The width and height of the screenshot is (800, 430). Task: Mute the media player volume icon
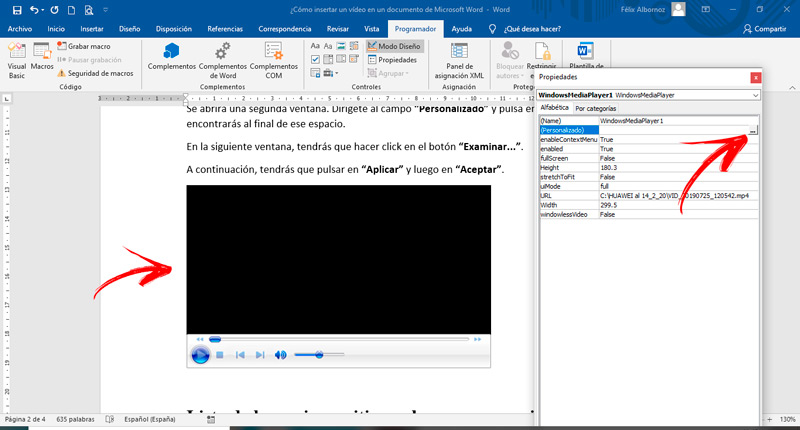point(280,355)
